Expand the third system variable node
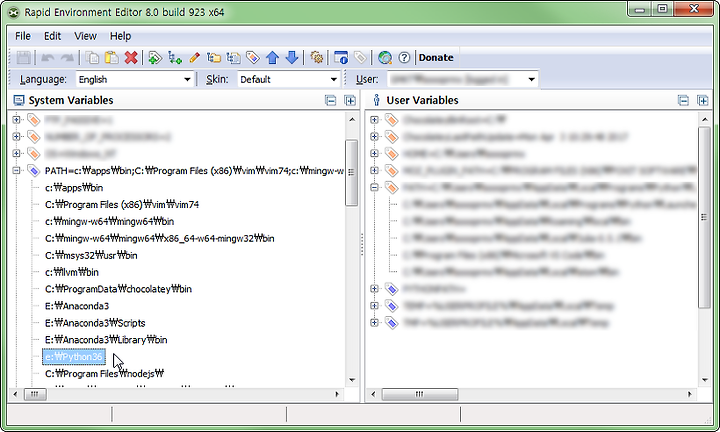The image size is (720, 432). click(17, 153)
